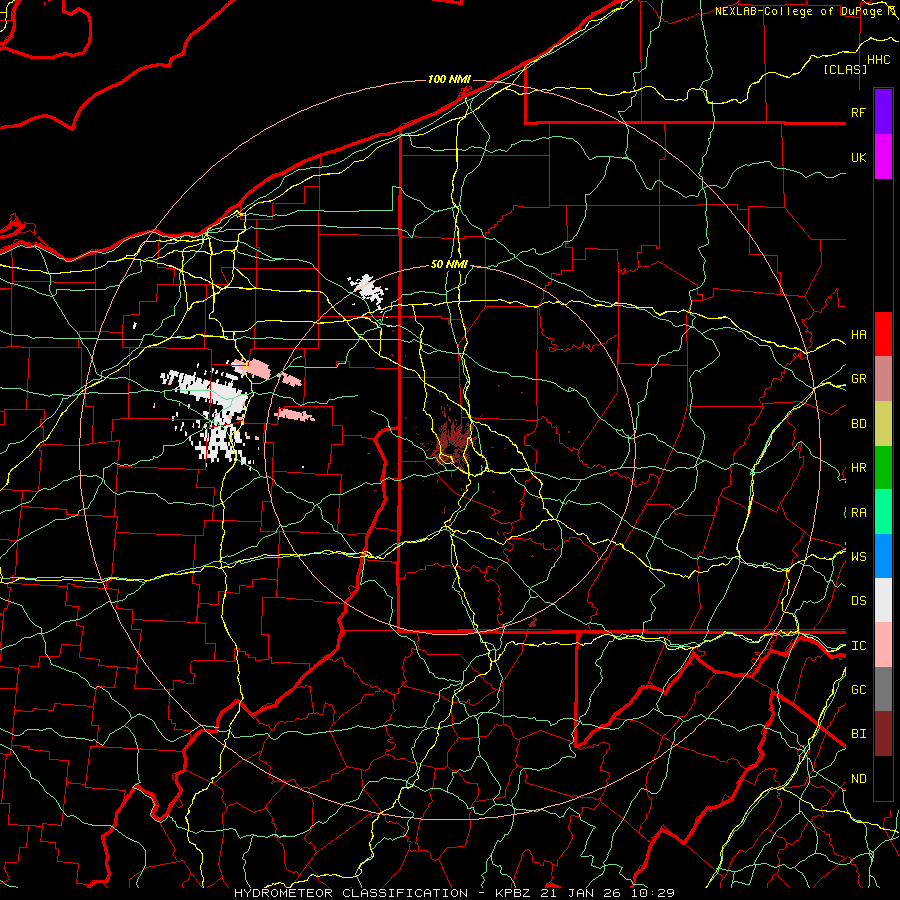Select the GR legend color block
This screenshot has width=900, height=900.
click(x=883, y=379)
